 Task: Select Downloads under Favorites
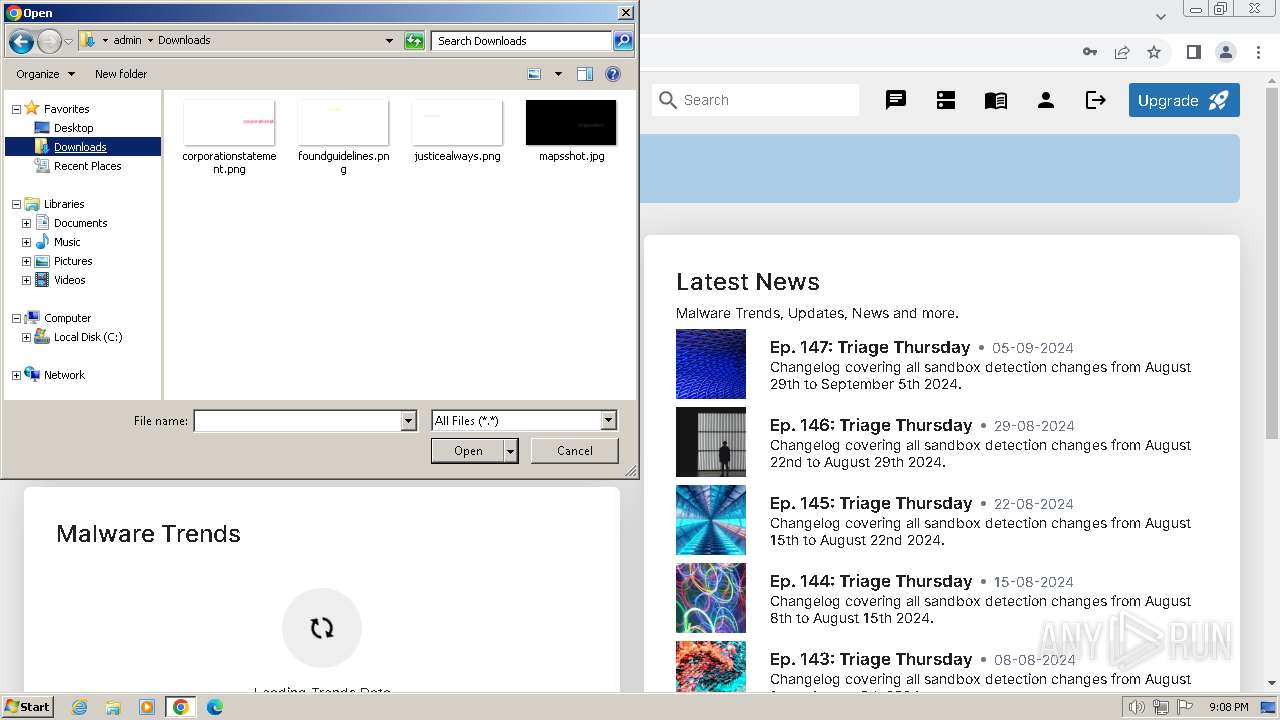point(80,147)
